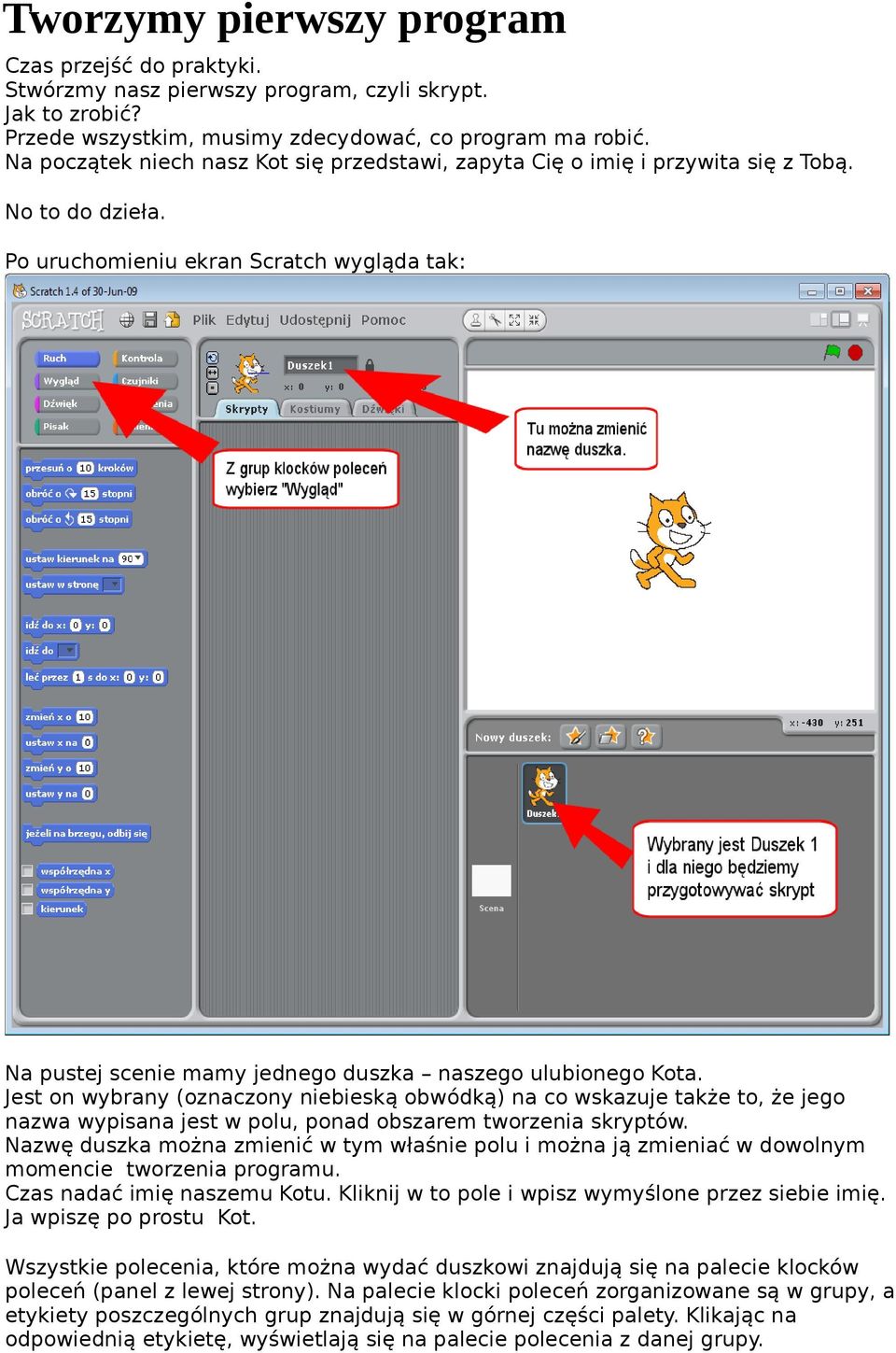Open the idź do target dropdown
Image resolution: width=896 pixels, height=1353 pixels.
pos(68,651)
